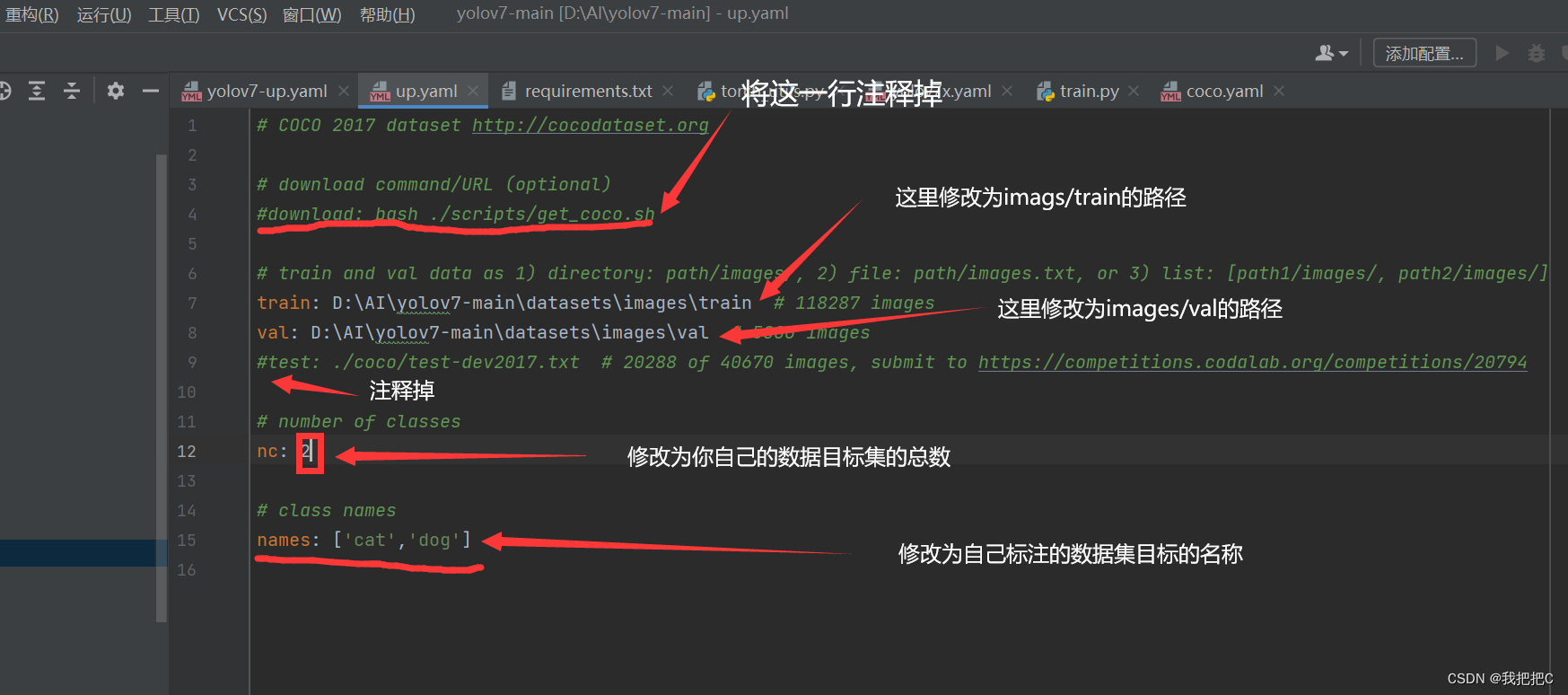Click the Collapse All icon in project panel
This screenshot has height=695, width=1568.
pos(72,90)
